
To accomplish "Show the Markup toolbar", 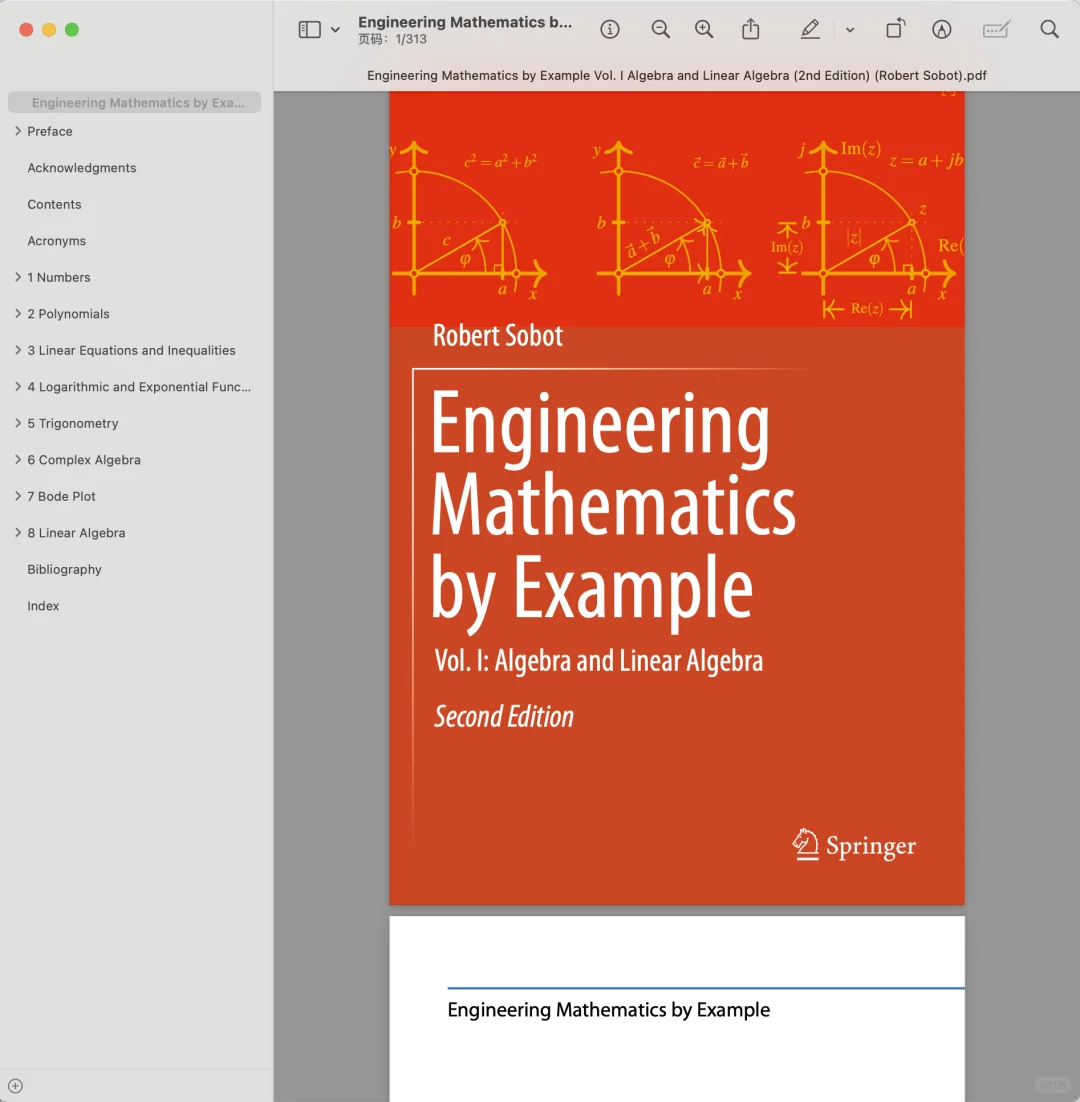I will click(942, 30).
